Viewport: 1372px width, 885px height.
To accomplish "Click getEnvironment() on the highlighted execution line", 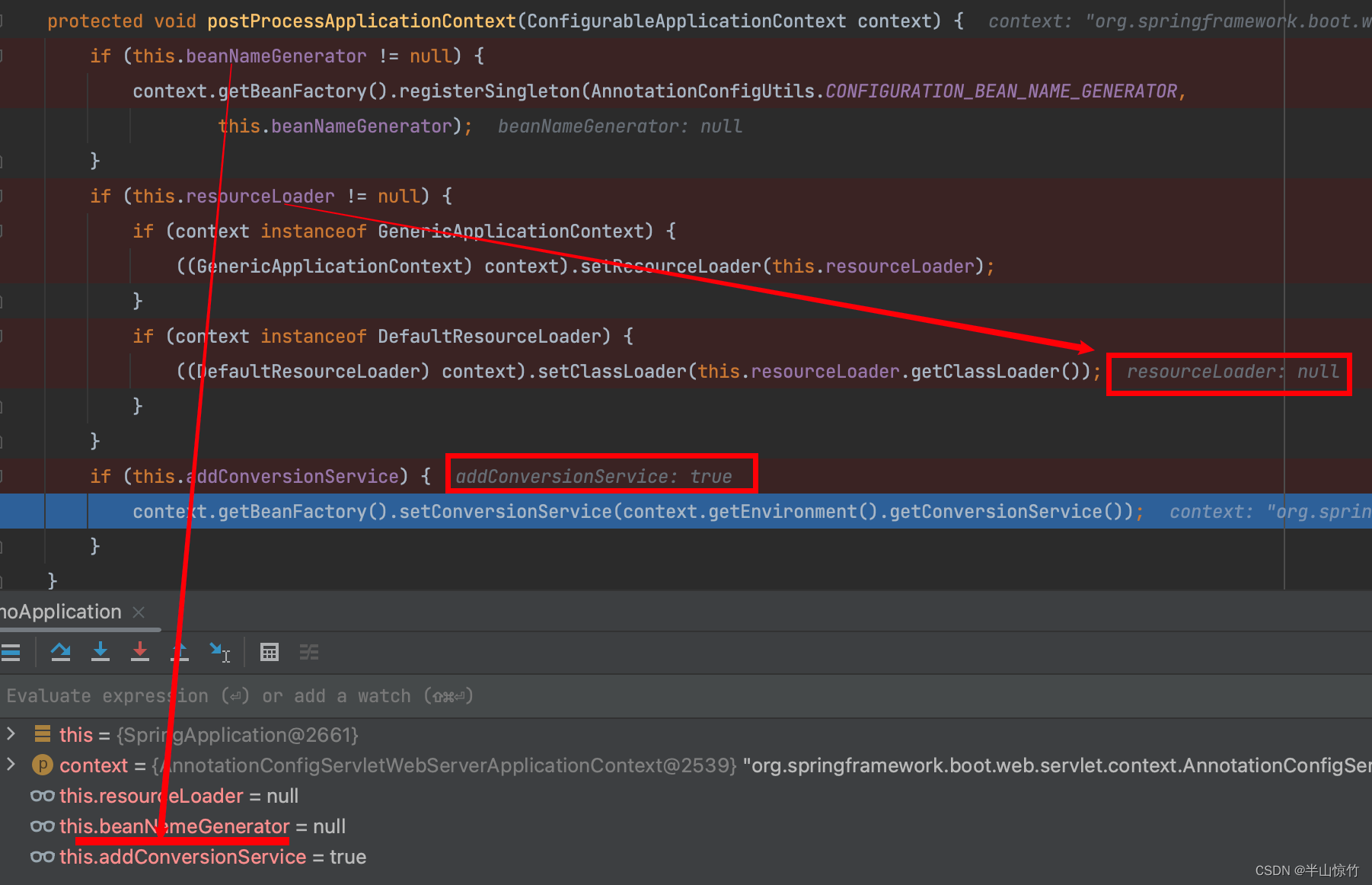I will [x=793, y=512].
